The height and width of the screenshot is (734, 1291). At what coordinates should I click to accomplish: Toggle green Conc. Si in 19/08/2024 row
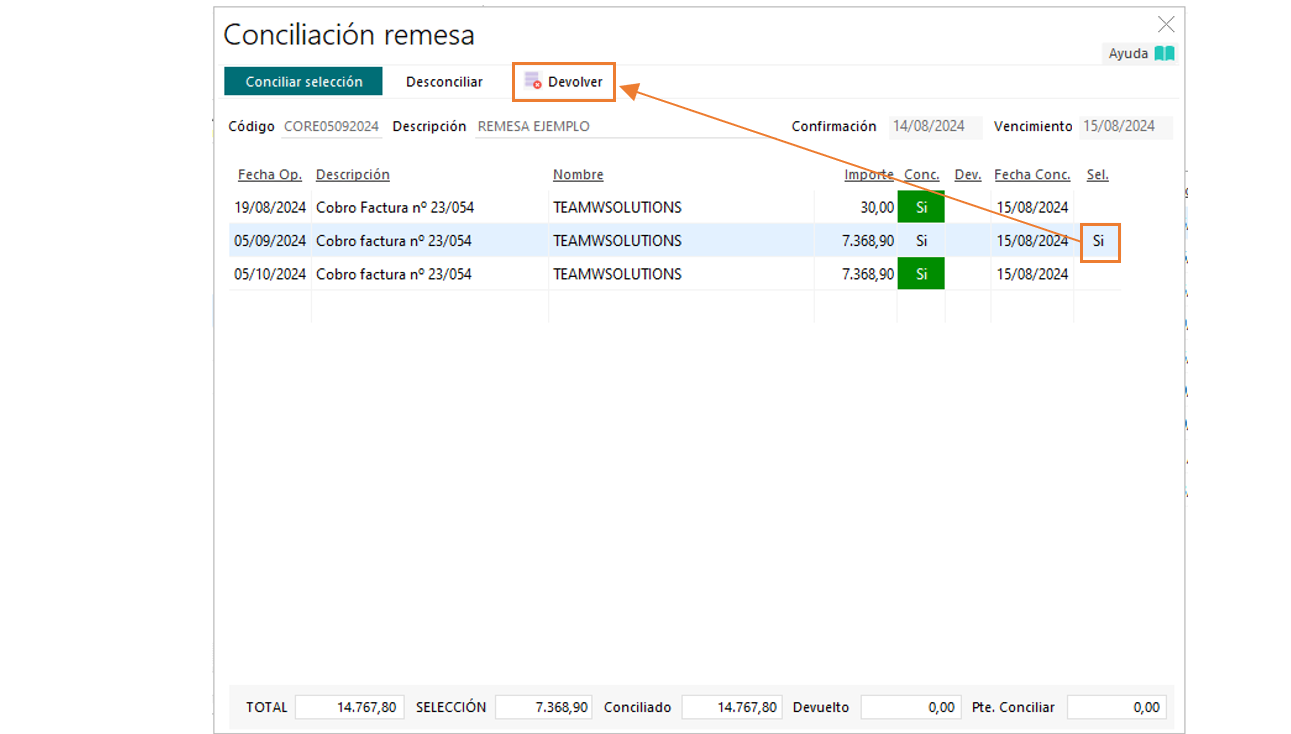pos(921,207)
